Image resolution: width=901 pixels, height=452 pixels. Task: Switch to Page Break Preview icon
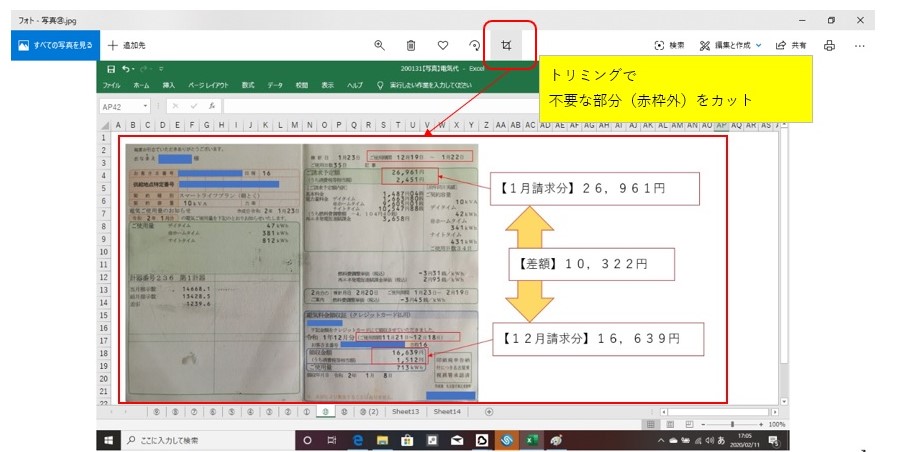click(x=689, y=424)
